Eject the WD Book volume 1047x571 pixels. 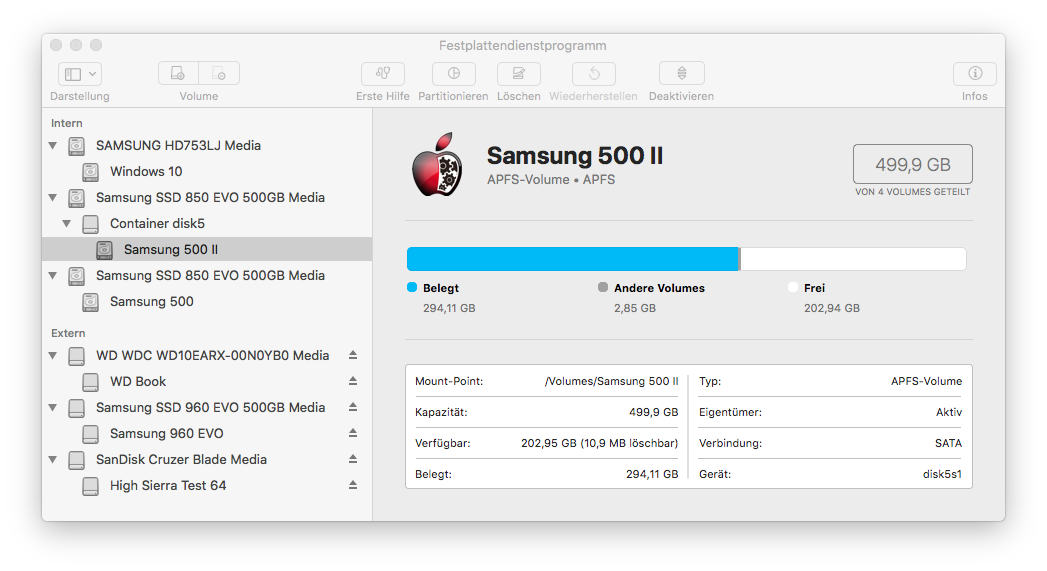click(353, 381)
